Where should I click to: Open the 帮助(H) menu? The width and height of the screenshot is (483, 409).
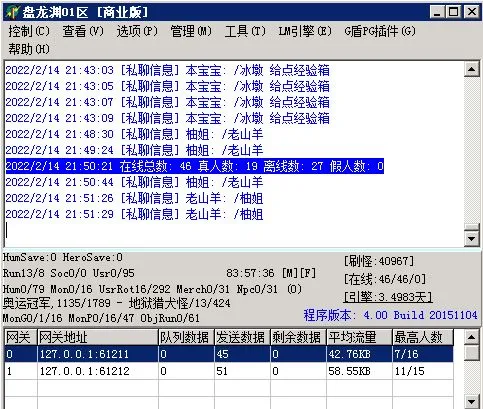pyautogui.click(x=29, y=49)
